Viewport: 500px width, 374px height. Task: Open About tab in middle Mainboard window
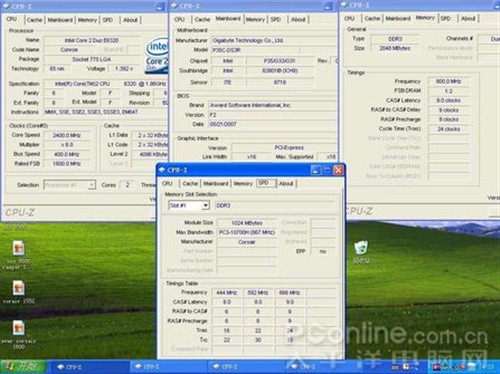(298, 19)
